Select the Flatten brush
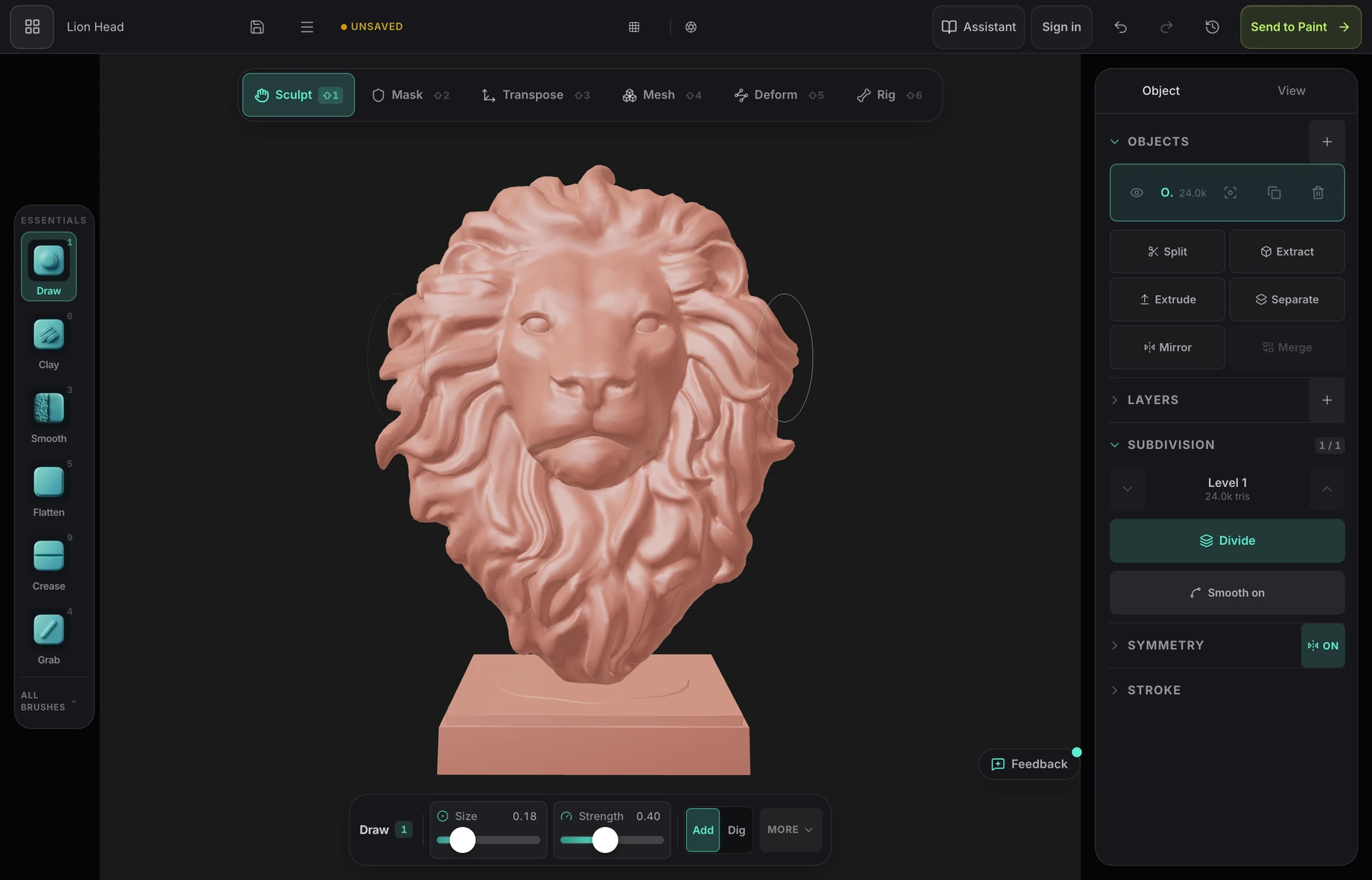Image resolution: width=1372 pixels, height=880 pixels. coord(49,488)
